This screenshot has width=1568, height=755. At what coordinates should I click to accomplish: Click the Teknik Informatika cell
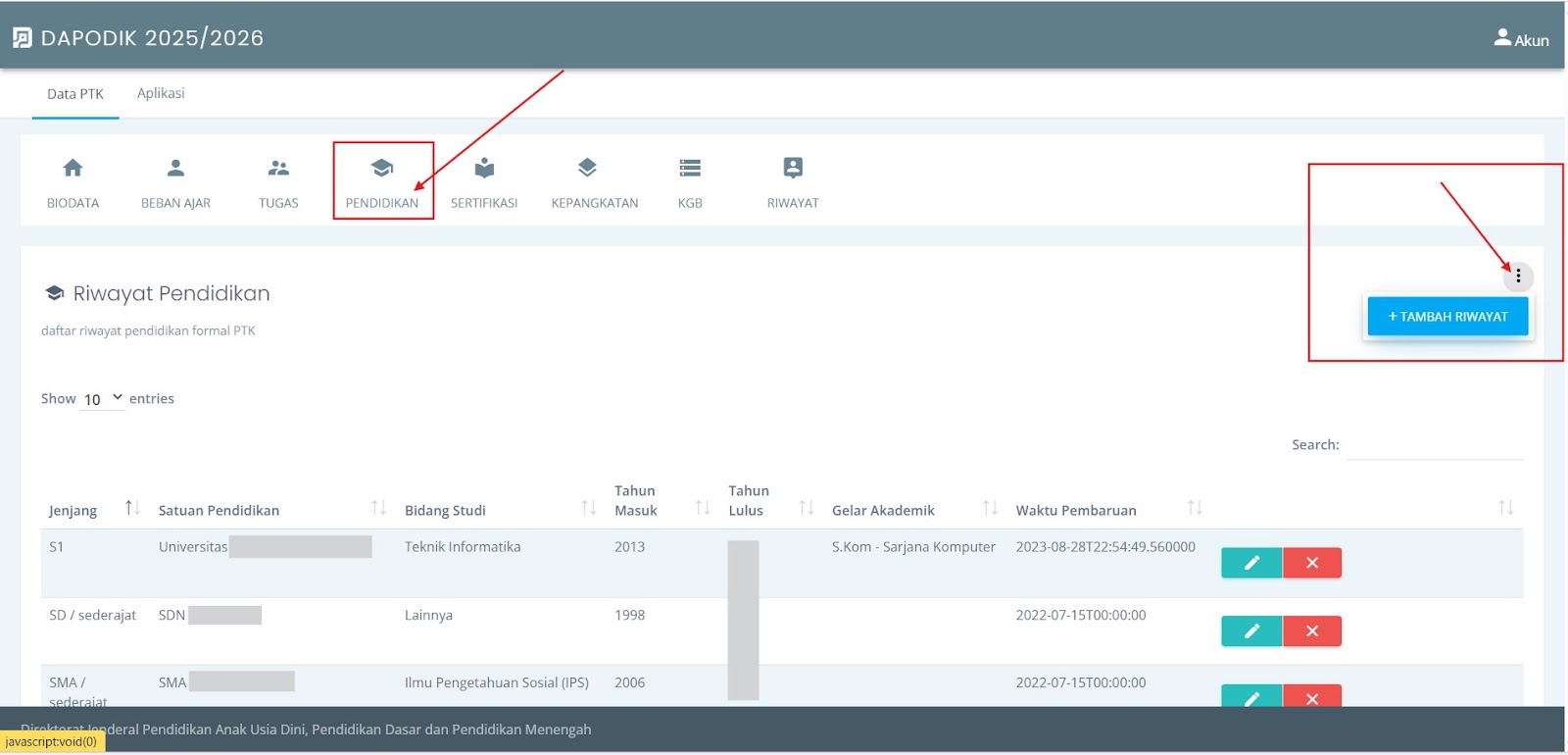pos(463,547)
